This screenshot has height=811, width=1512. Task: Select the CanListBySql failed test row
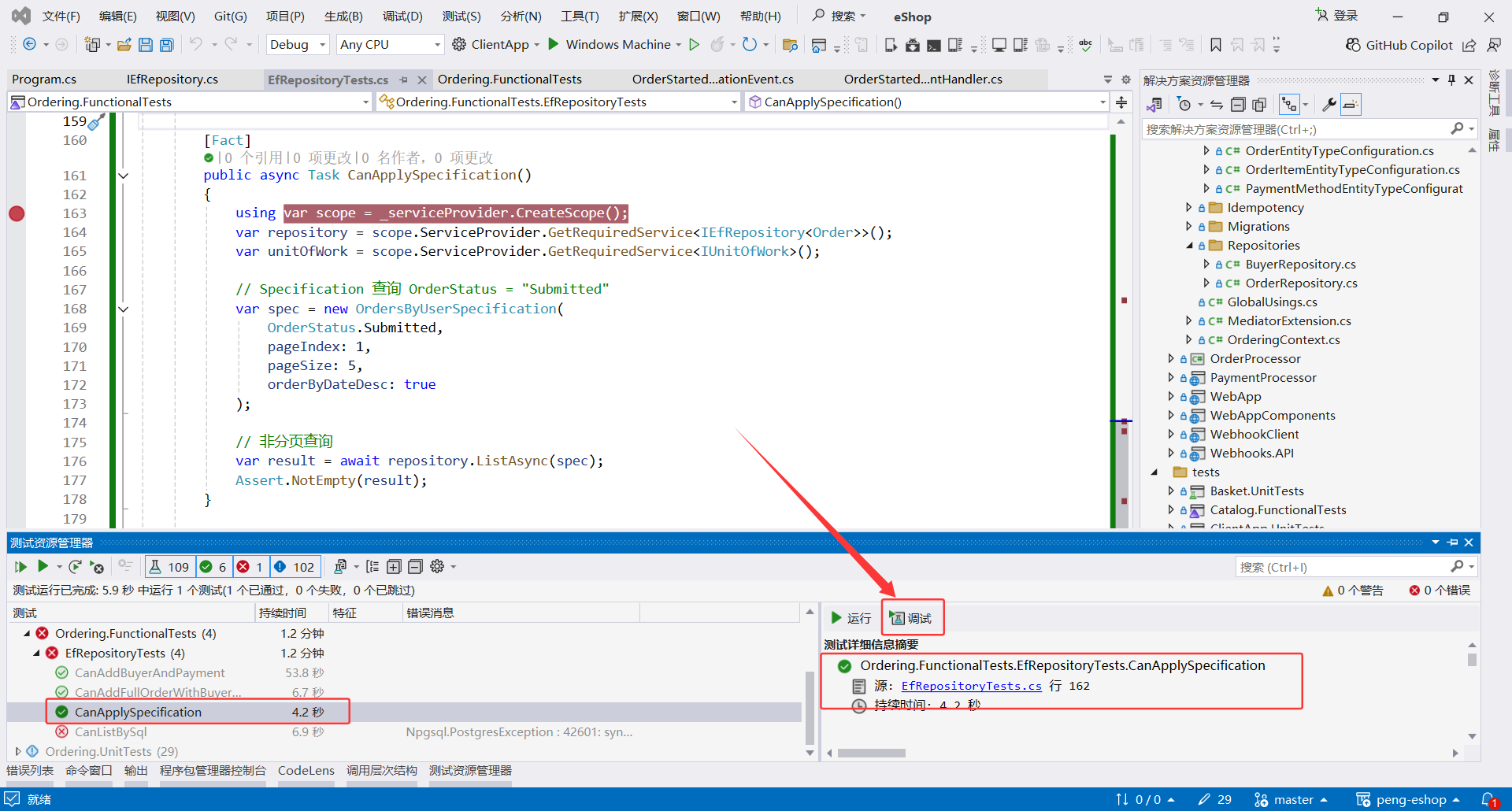coord(405,732)
